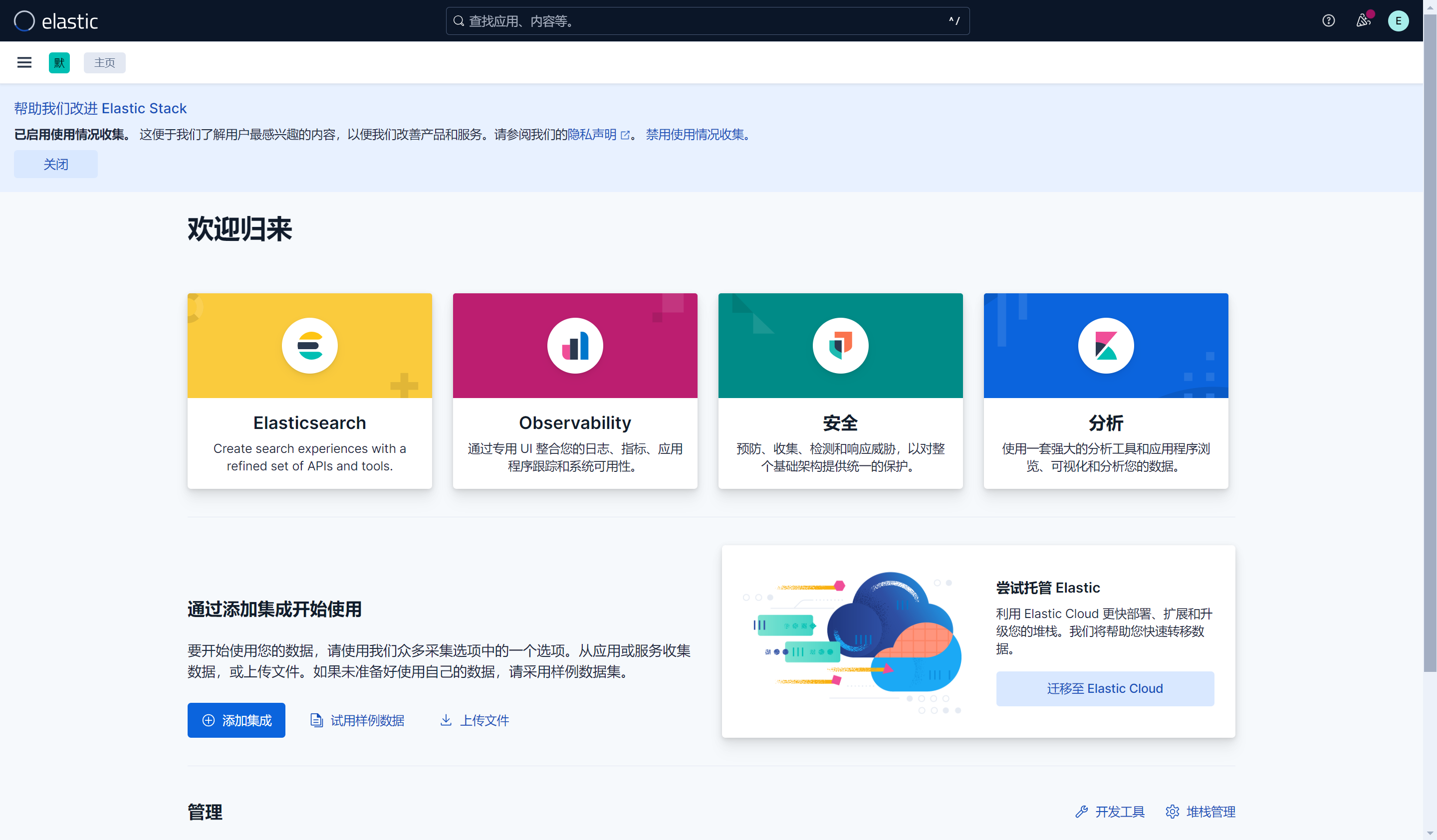Open the hamburger navigation menu
This screenshot has height=840, width=1437.
click(x=24, y=63)
